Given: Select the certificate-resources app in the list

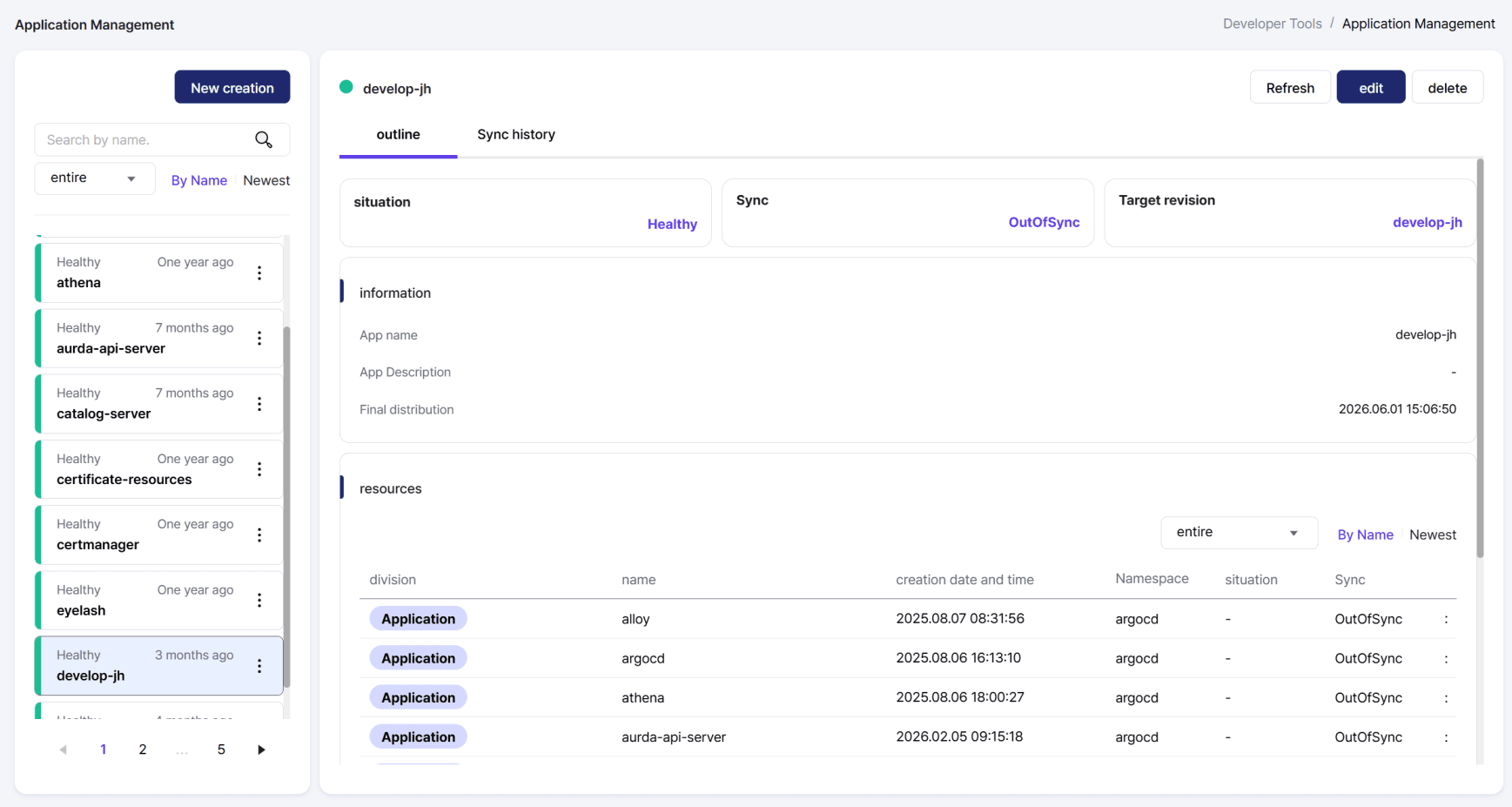Looking at the screenshot, I should [x=159, y=469].
